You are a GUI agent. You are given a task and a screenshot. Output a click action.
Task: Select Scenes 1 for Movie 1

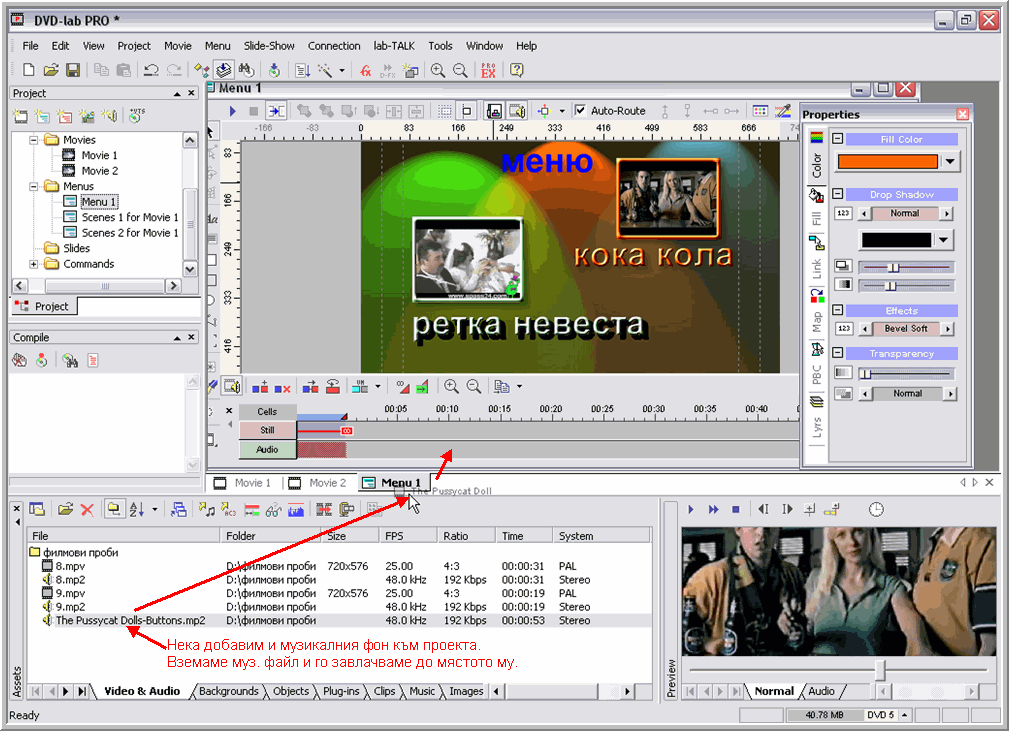130,217
